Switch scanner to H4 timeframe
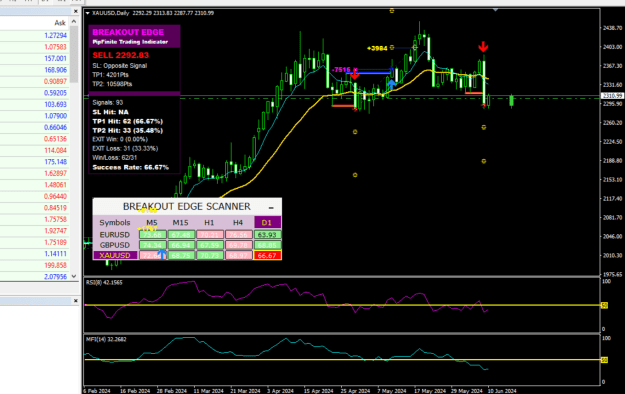 click(x=238, y=223)
